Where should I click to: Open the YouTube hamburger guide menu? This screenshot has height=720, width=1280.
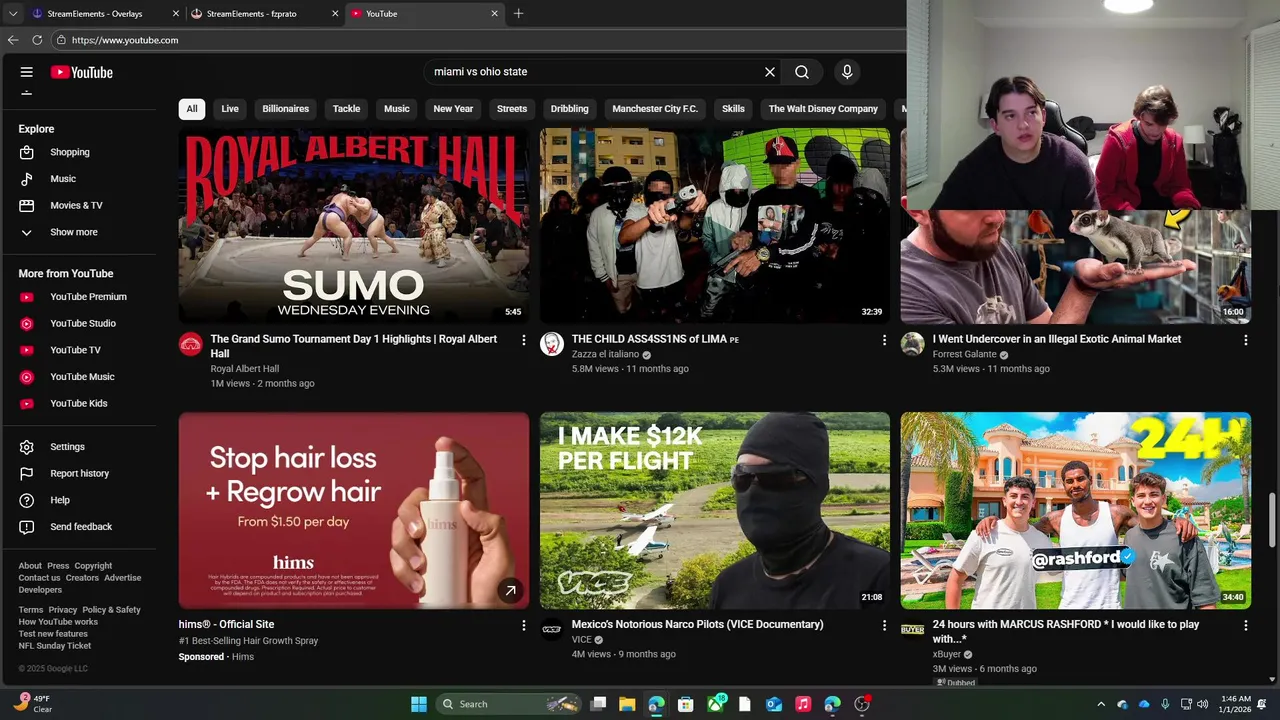point(27,72)
